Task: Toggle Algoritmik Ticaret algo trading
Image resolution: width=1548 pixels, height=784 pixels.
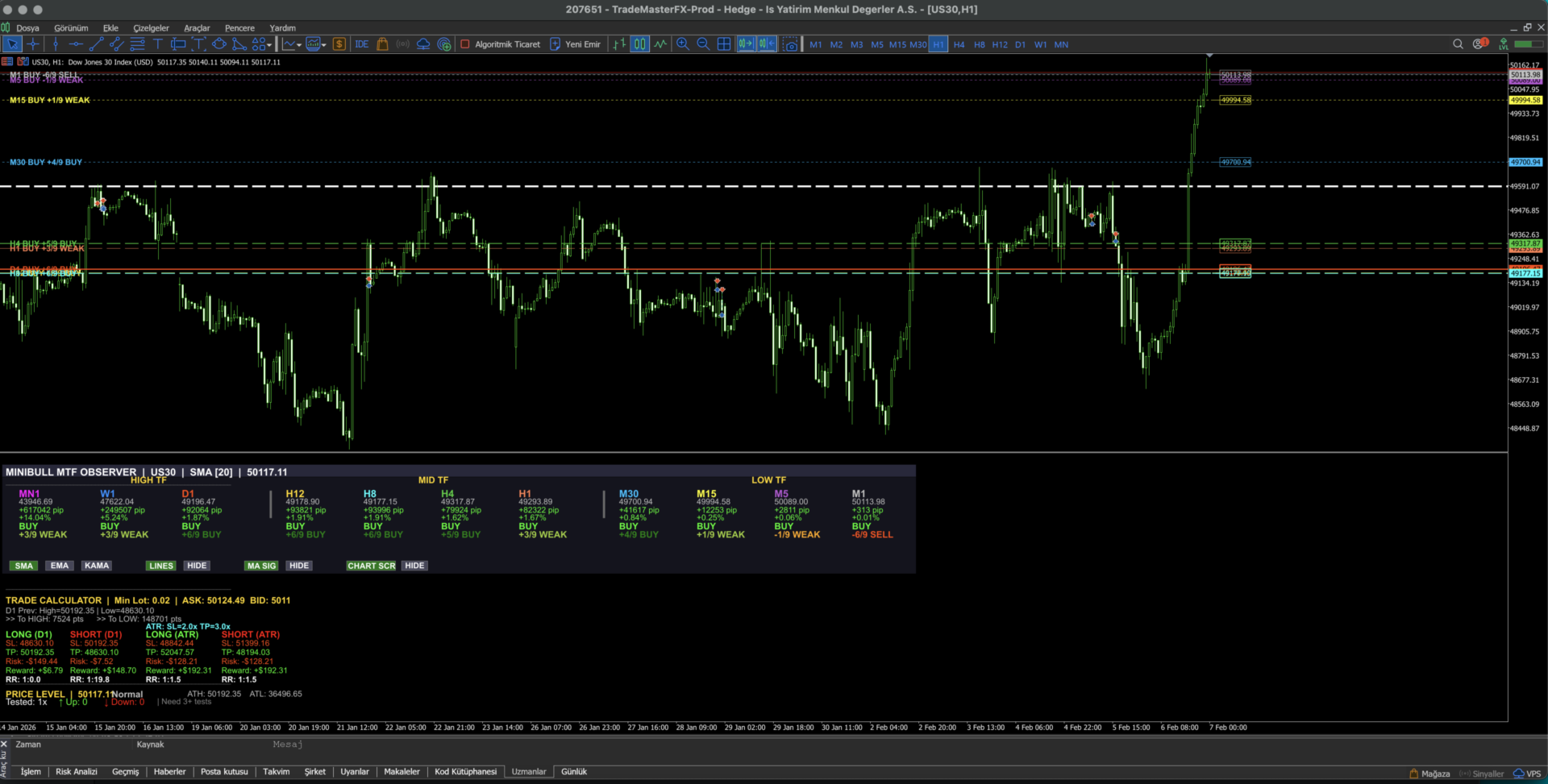Action: pyautogui.click(x=500, y=44)
